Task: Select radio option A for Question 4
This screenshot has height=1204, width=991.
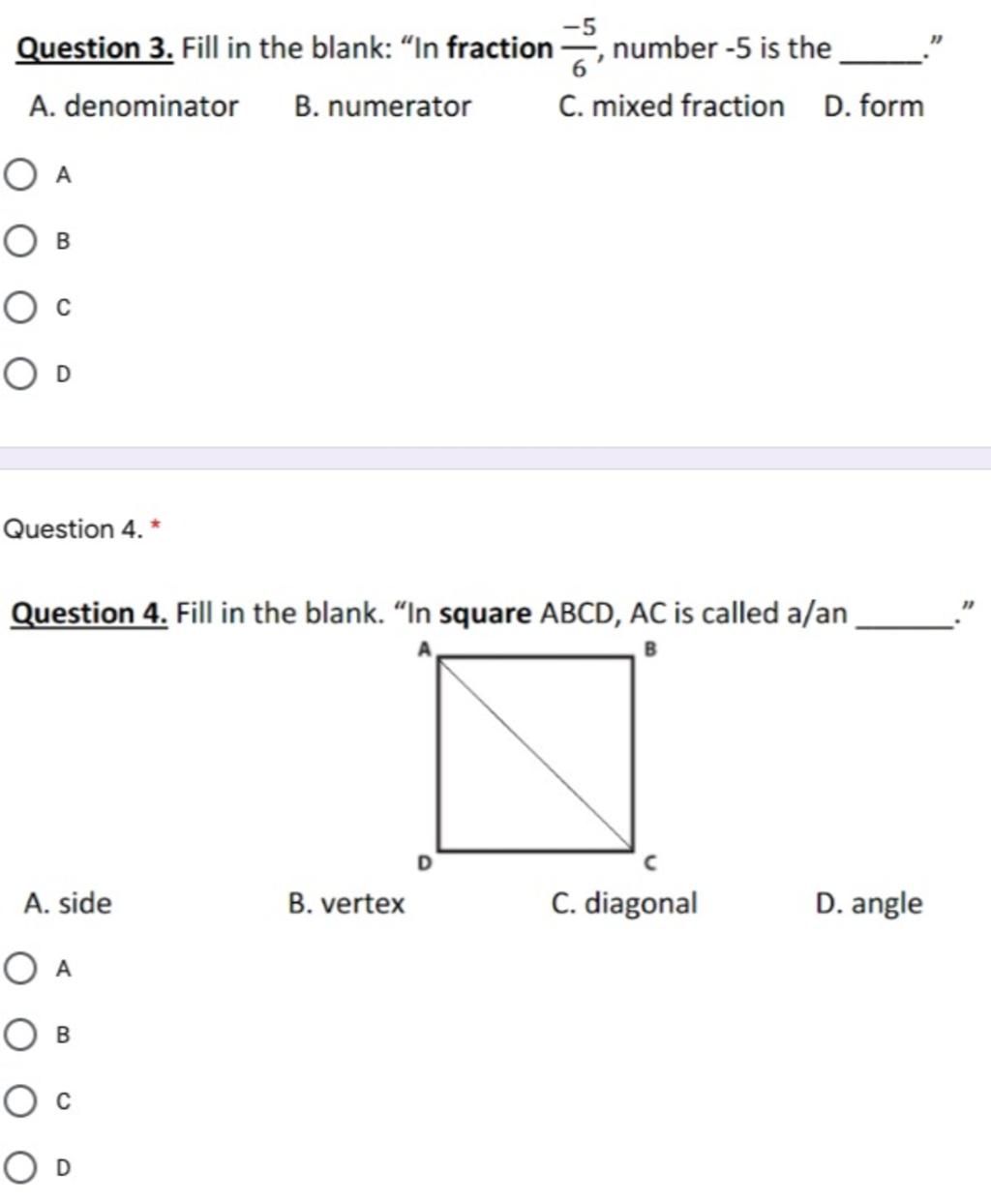Action: [x=21, y=968]
